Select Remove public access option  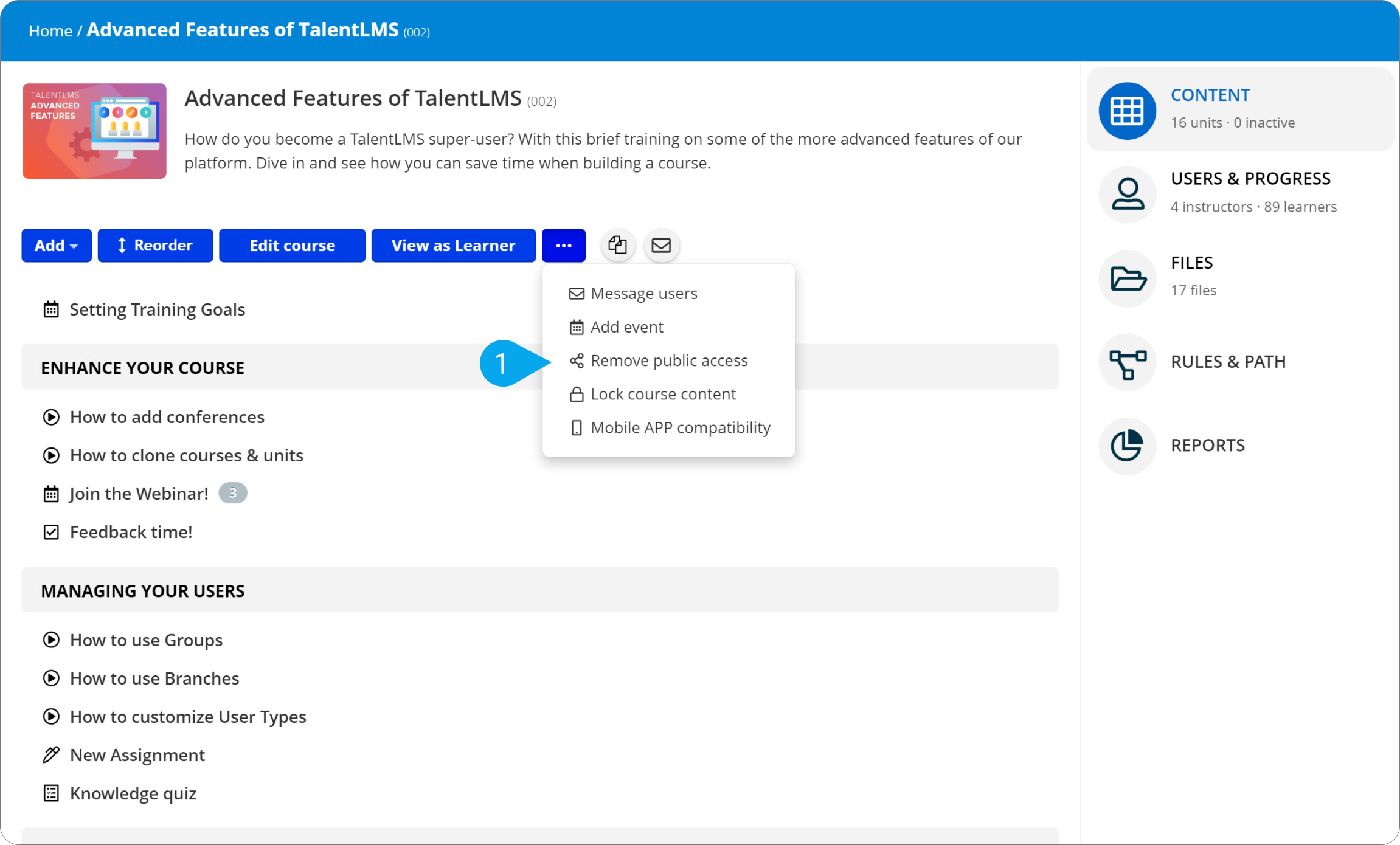[x=668, y=360]
